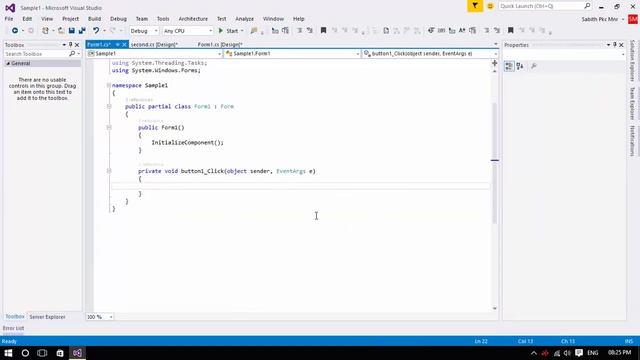Click the yellow notifications filter flag icon
Image resolution: width=640 pixels, height=360 pixels.
coord(475,6)
